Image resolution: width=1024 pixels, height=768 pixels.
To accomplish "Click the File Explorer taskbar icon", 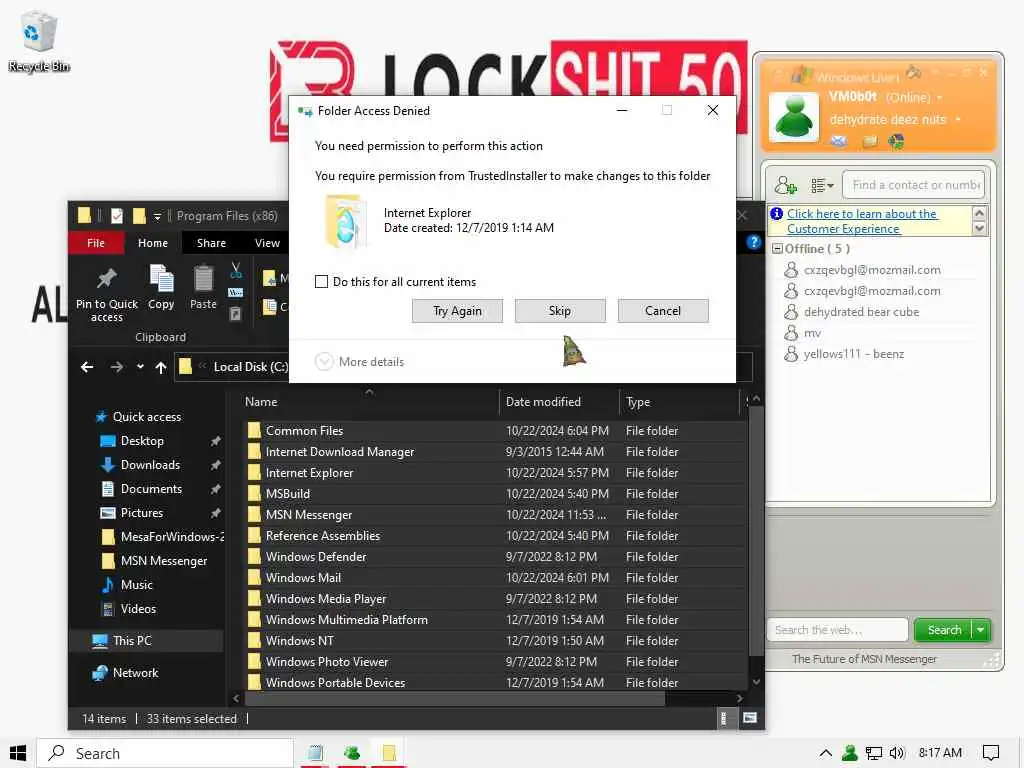I will click(x=389, y=753).
